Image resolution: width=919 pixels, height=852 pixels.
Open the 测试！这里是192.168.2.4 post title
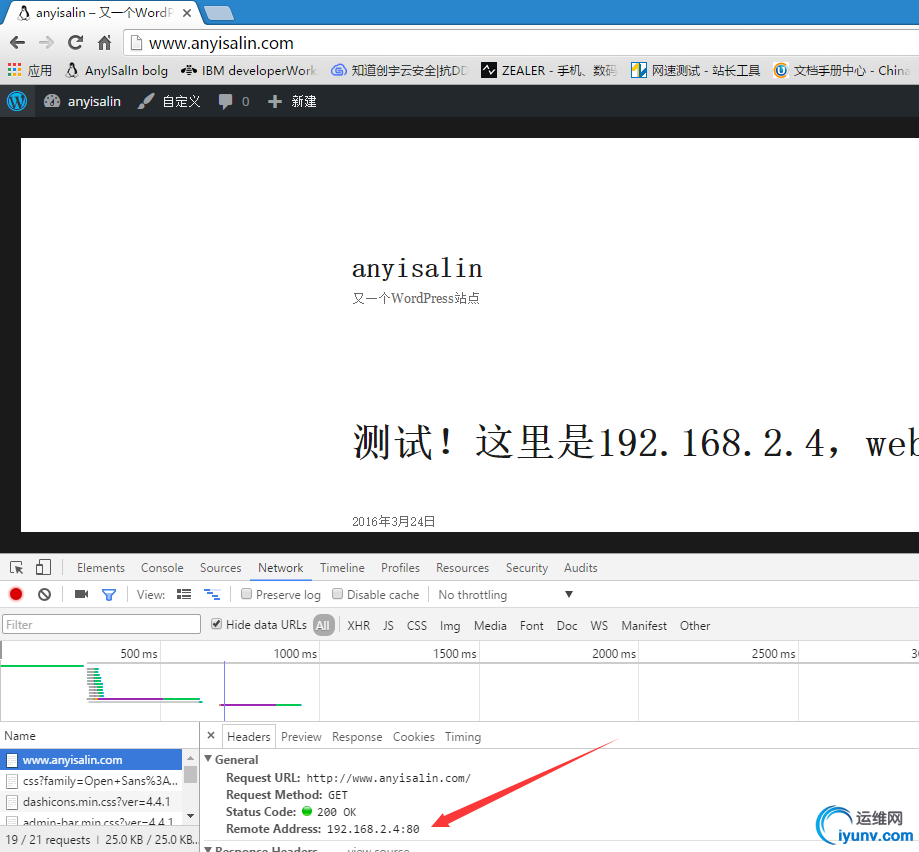click(635, 442)
